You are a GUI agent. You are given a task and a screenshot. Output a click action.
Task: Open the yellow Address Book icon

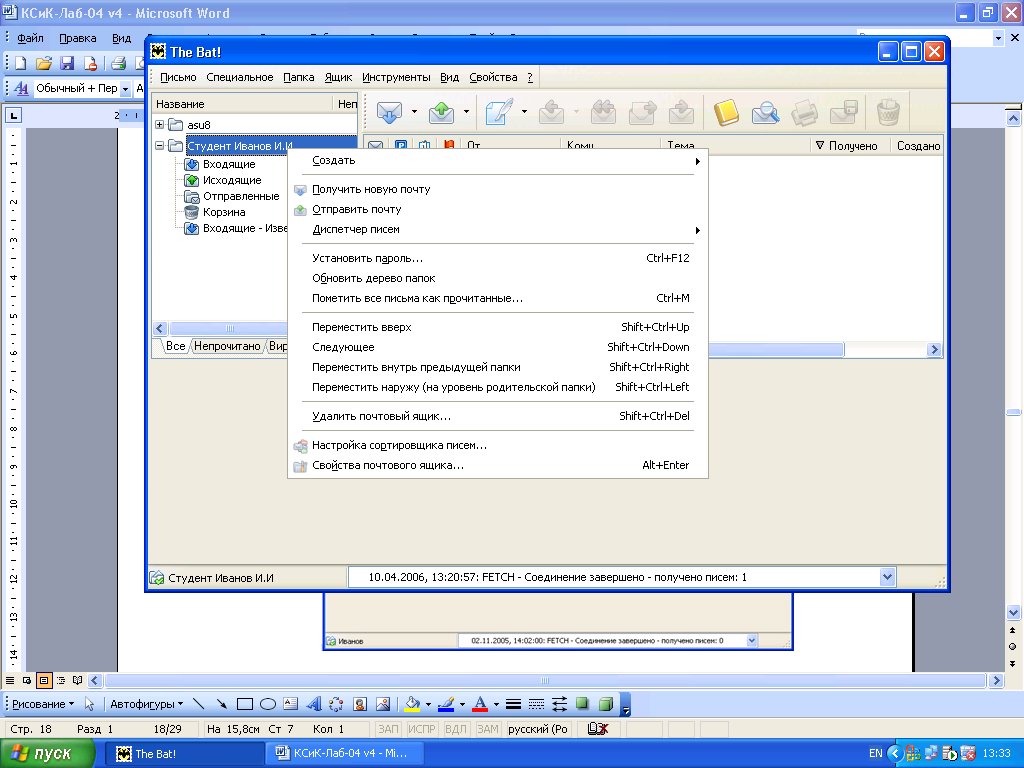point(726,112)
